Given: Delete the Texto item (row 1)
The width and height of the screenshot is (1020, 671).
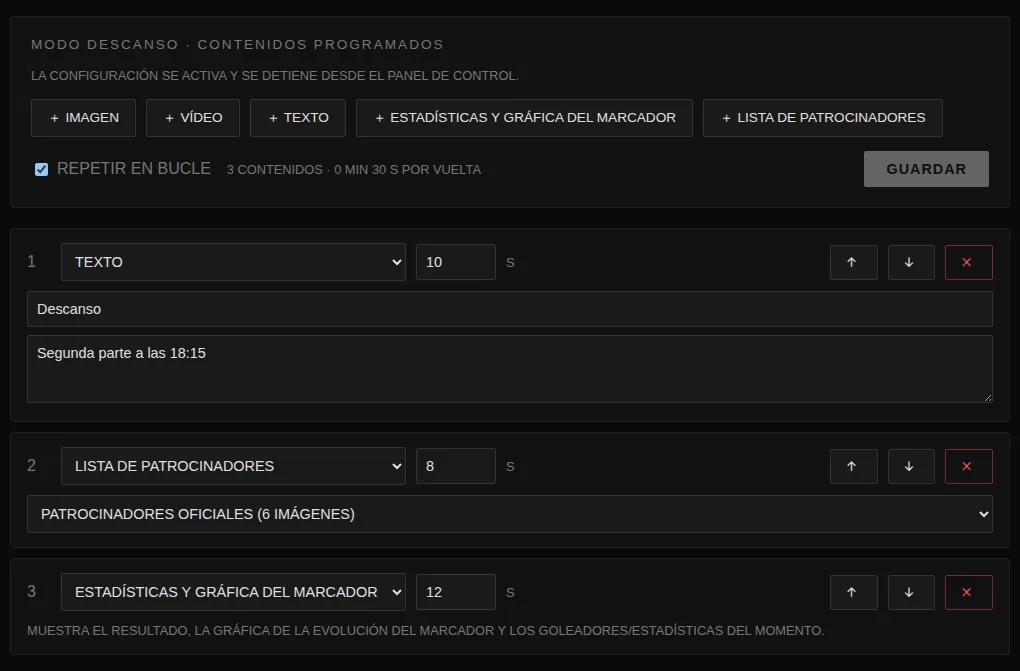Looking at the screenshot, I should (x=968, y=262).
